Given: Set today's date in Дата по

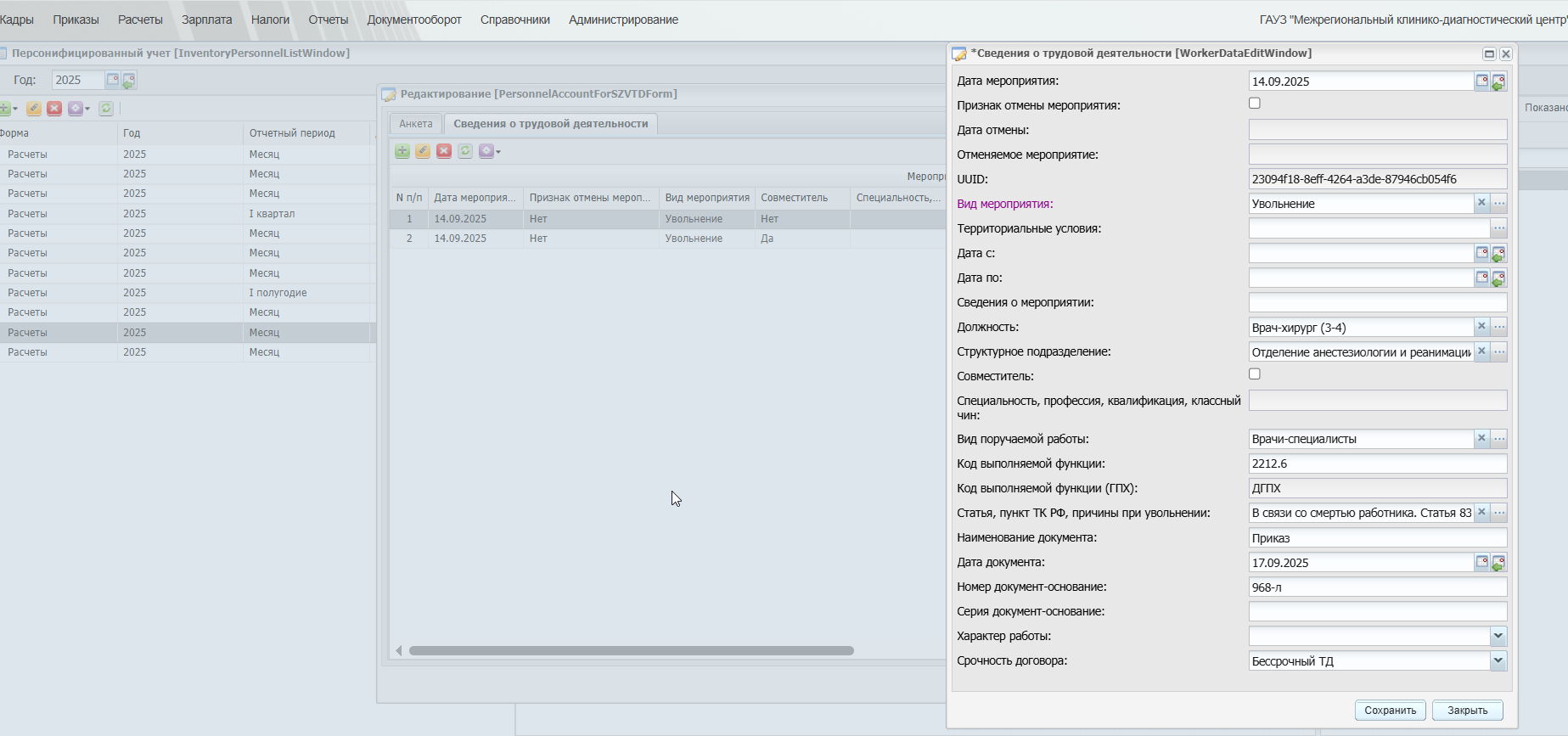Looking at the screenshot, I should [x=1498, y=278].
